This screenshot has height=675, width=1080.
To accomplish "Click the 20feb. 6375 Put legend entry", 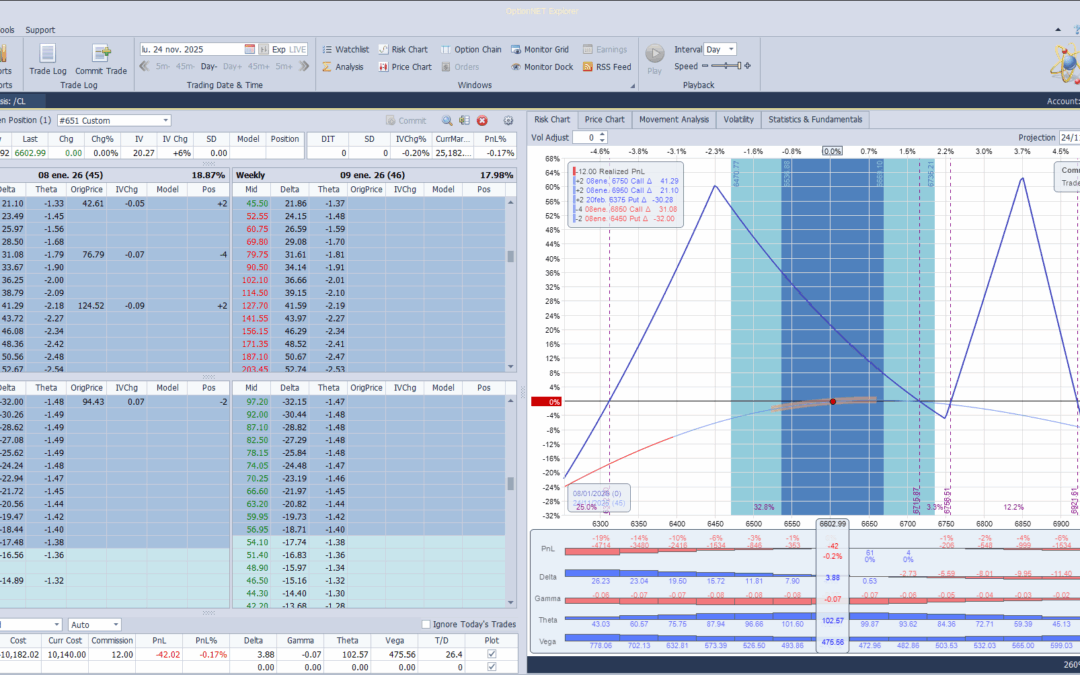I will (x=626, y=200).
